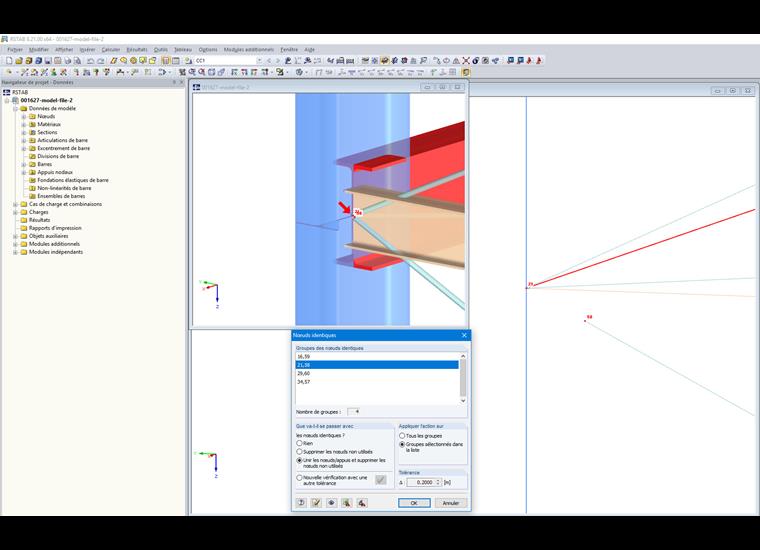Screen dimensions: 760x550
Task: Expand the Charges tree node
Action: (16, 212)
